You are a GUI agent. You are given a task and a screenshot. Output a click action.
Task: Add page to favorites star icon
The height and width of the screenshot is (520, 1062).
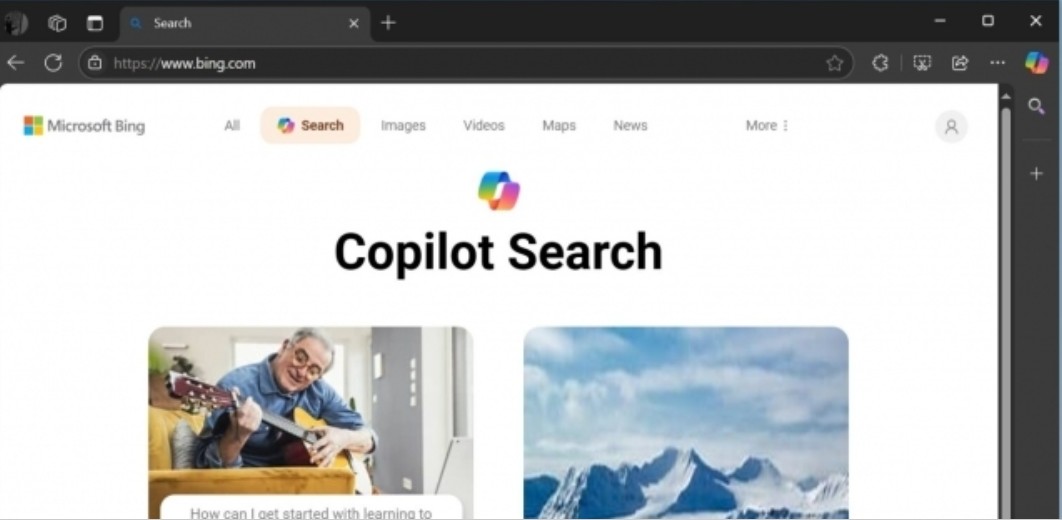(834, 63)
